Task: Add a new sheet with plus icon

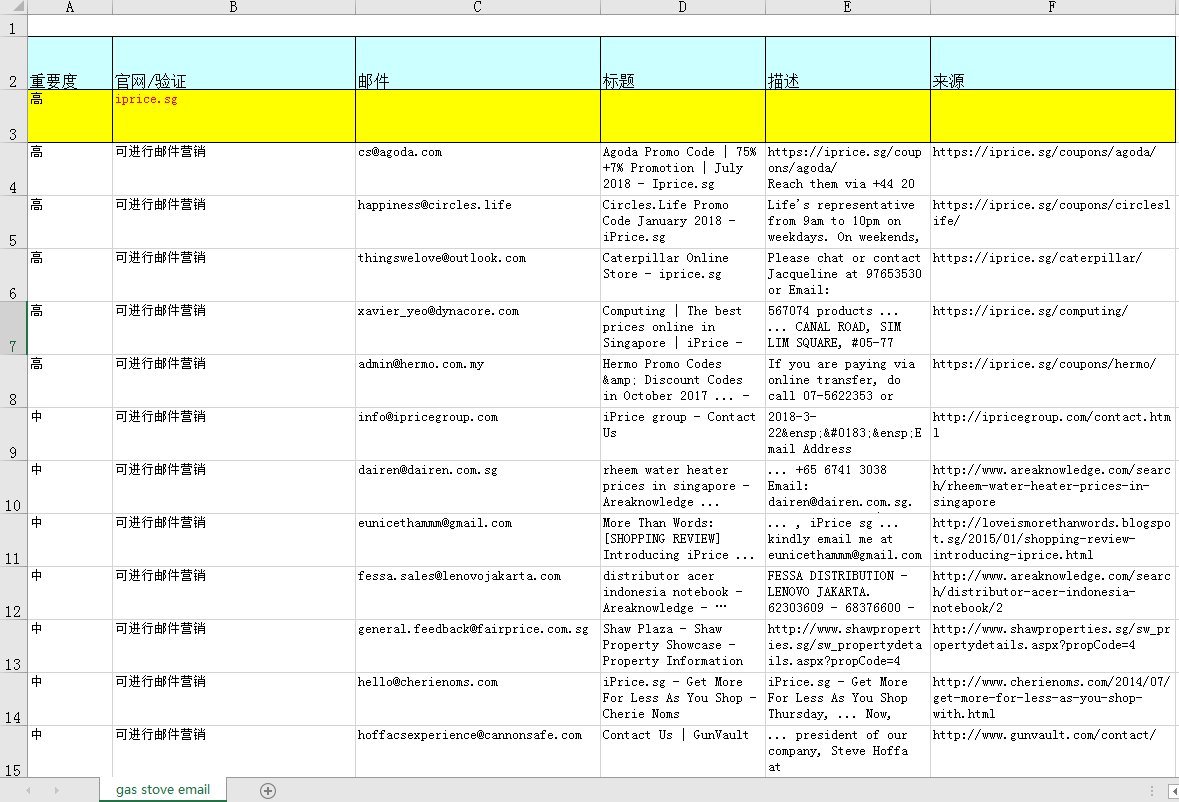Action: (x=268, y=790)
